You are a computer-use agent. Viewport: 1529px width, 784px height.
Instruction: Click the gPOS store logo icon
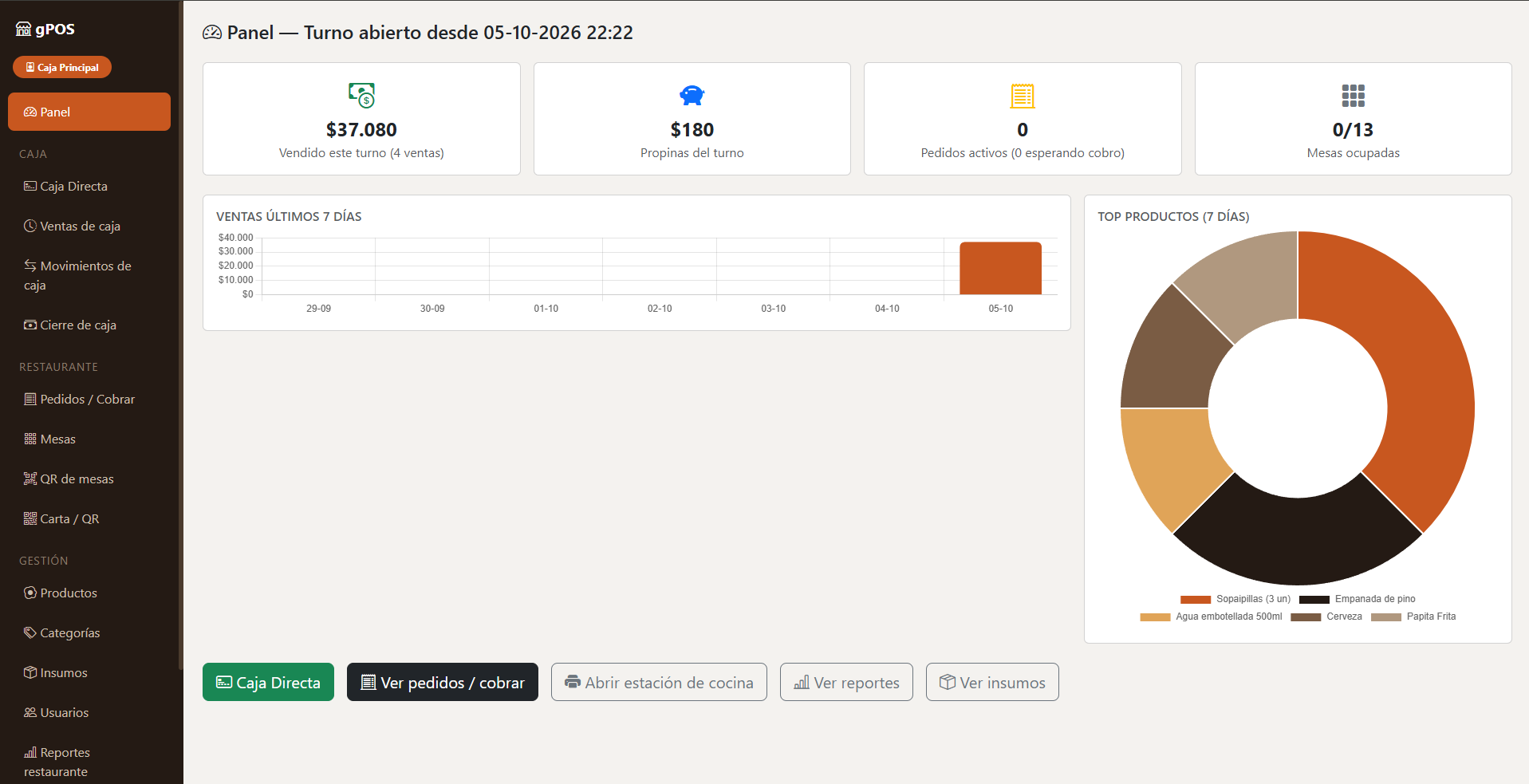[23, 30]
